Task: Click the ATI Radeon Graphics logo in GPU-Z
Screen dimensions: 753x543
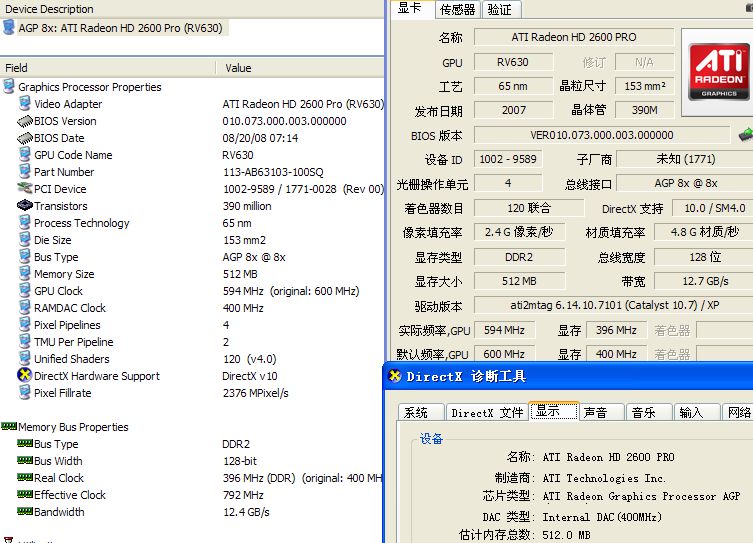Action: point(719,72)
